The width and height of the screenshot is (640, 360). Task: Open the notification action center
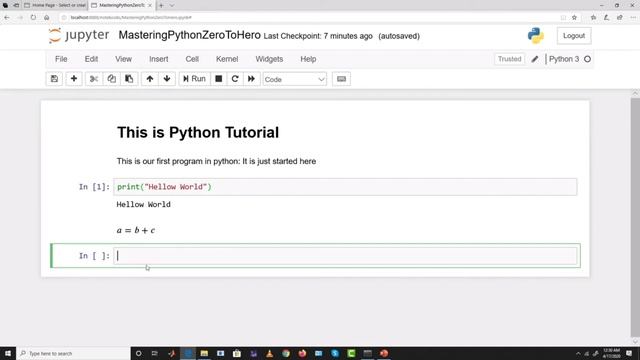click(629, 353)
